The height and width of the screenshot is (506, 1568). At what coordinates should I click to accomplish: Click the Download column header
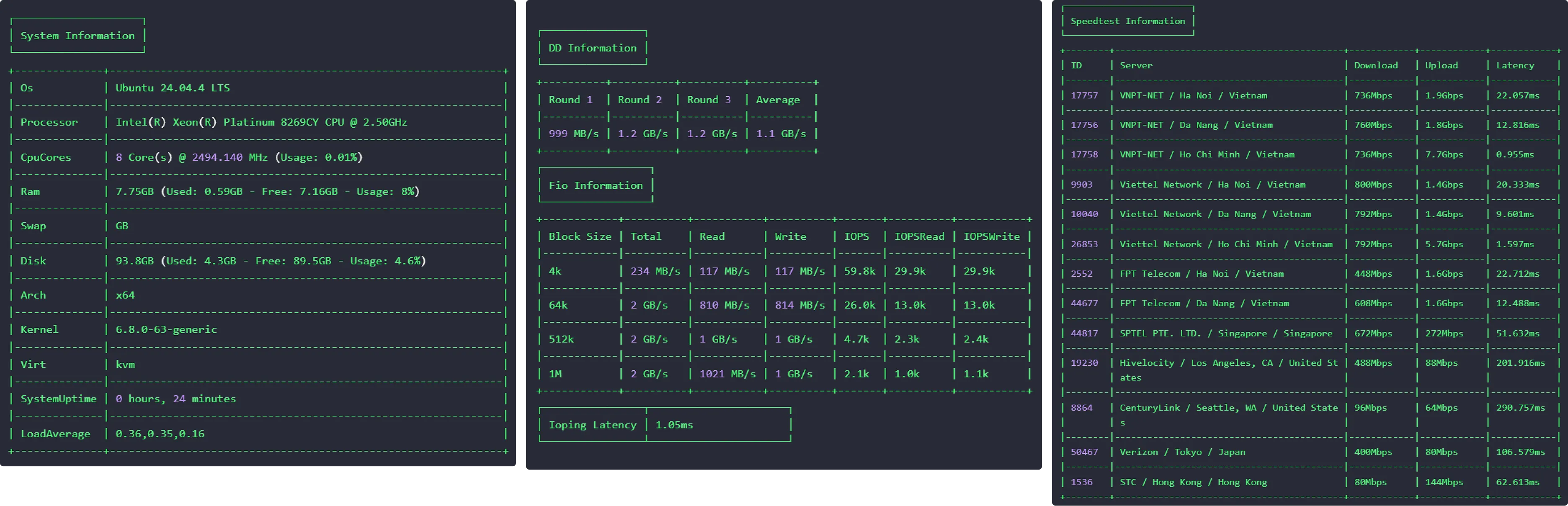click(1376, 66)
